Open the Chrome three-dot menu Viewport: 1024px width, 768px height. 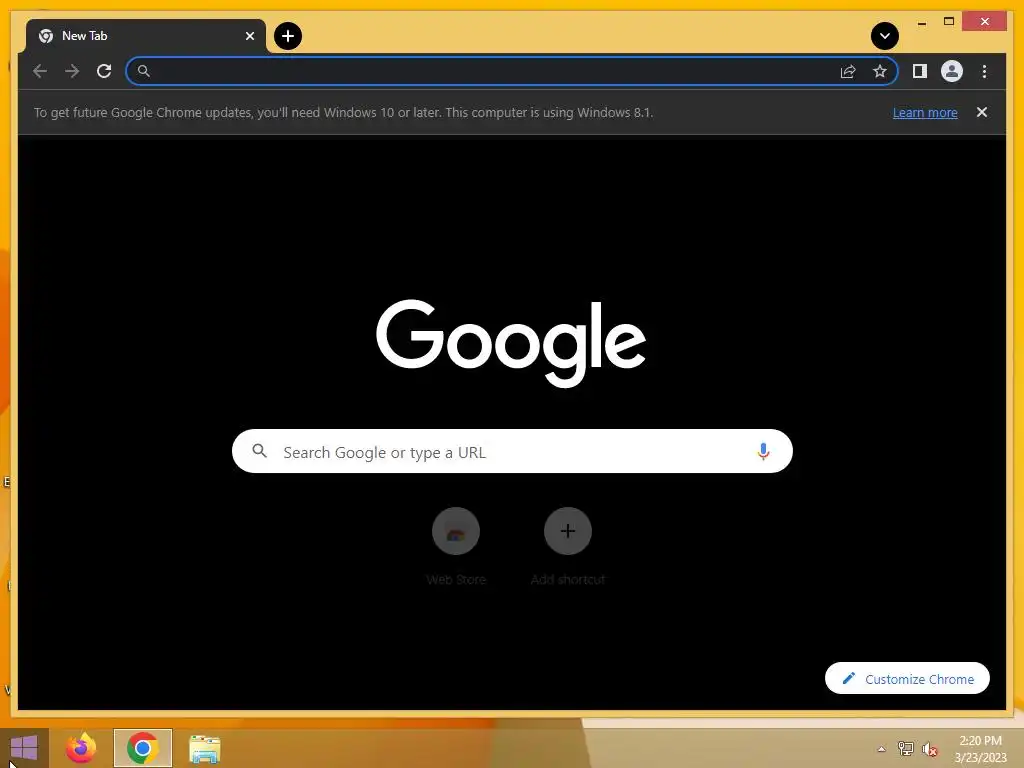pos(984,71)
